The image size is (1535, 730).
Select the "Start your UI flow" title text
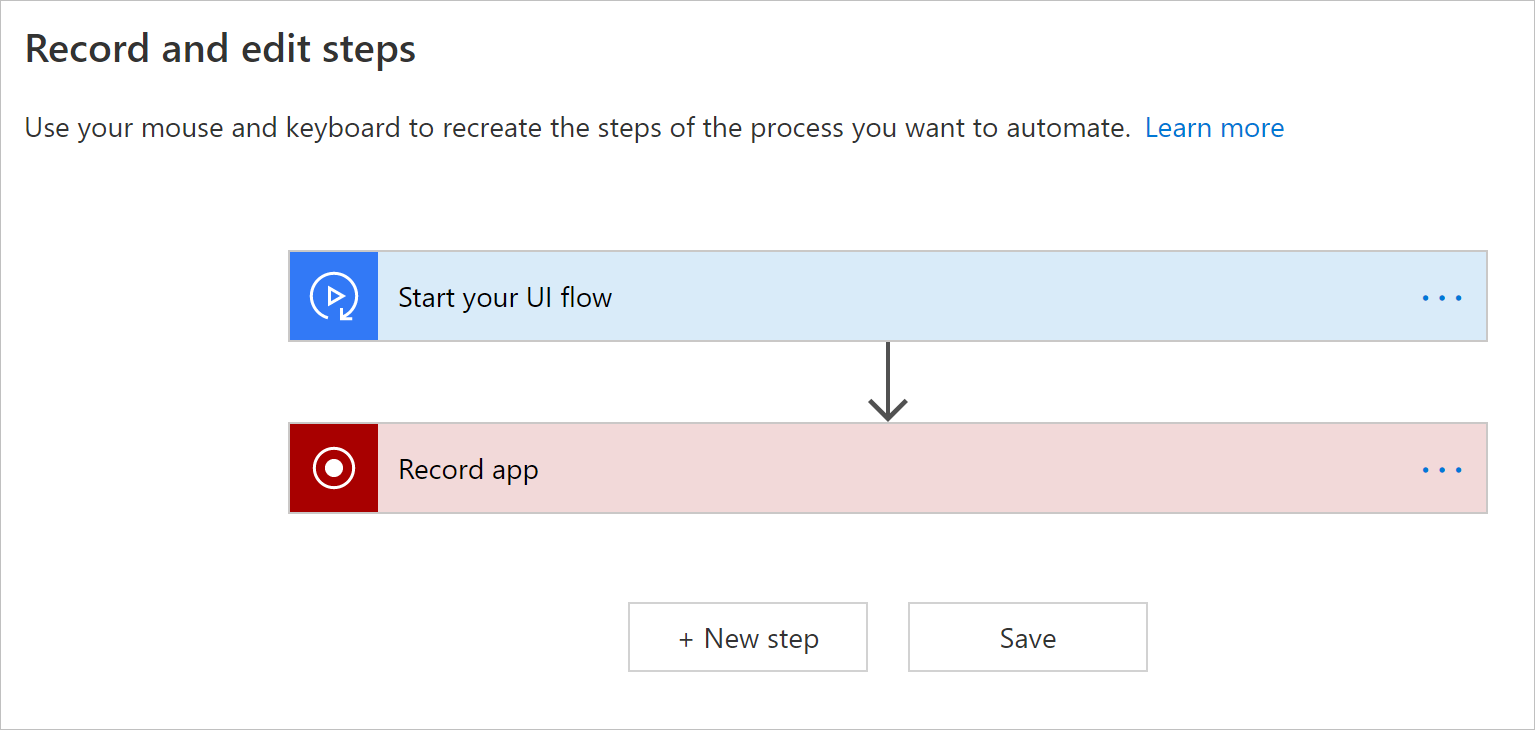[x=505, y=298]
